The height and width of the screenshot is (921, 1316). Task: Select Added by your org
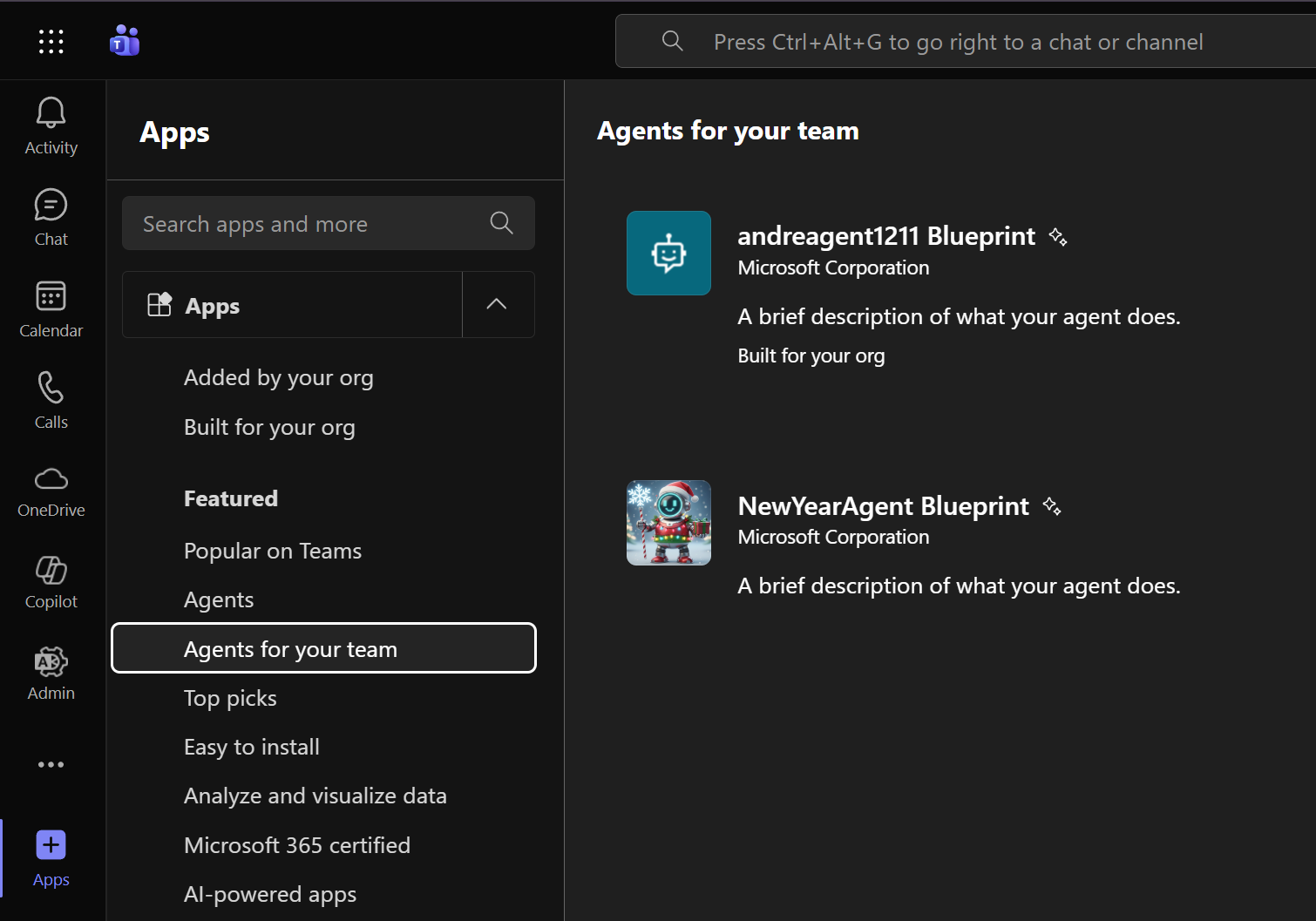click(x=278, y=377)
